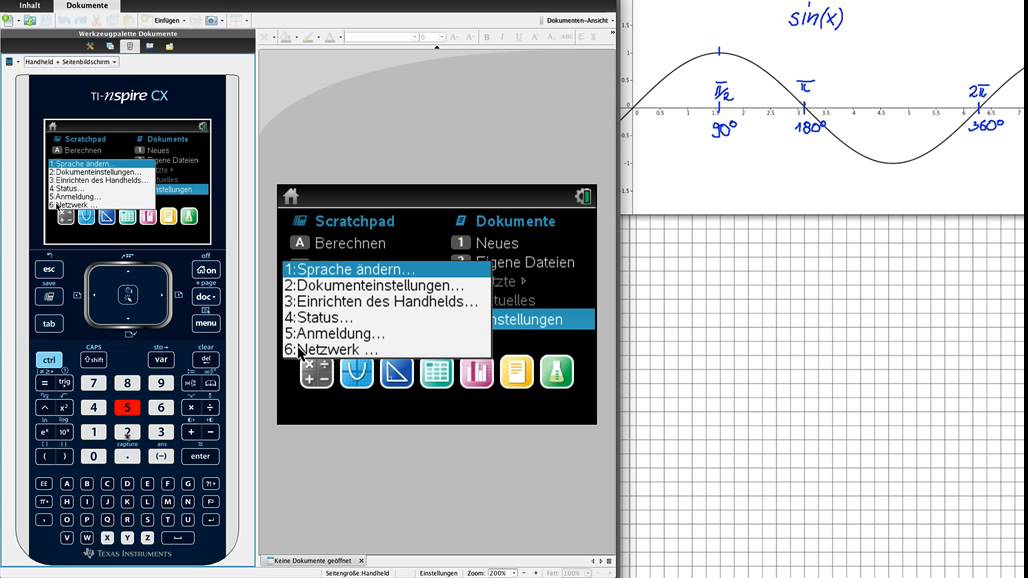This screenshot has width=1028, height=578.
Task: Click the doc key on the handheld
Action: click(207, 297)
